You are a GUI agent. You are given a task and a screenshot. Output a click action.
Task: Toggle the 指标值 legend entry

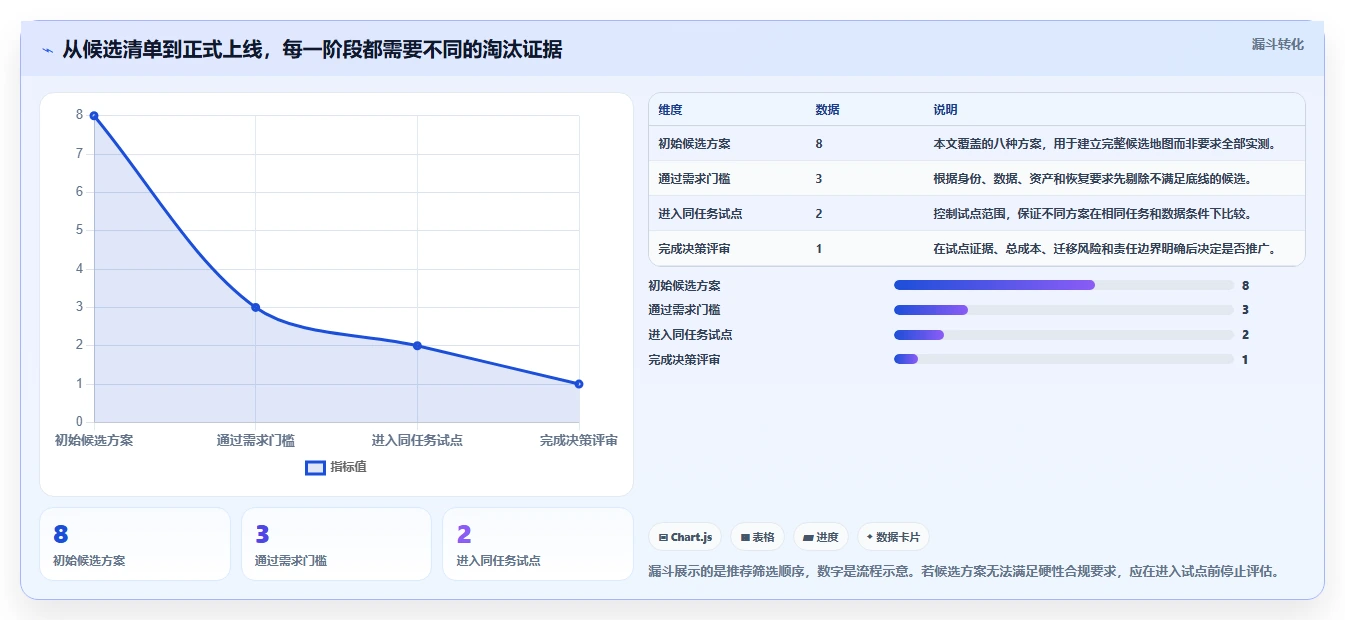[x=336, y=467]
